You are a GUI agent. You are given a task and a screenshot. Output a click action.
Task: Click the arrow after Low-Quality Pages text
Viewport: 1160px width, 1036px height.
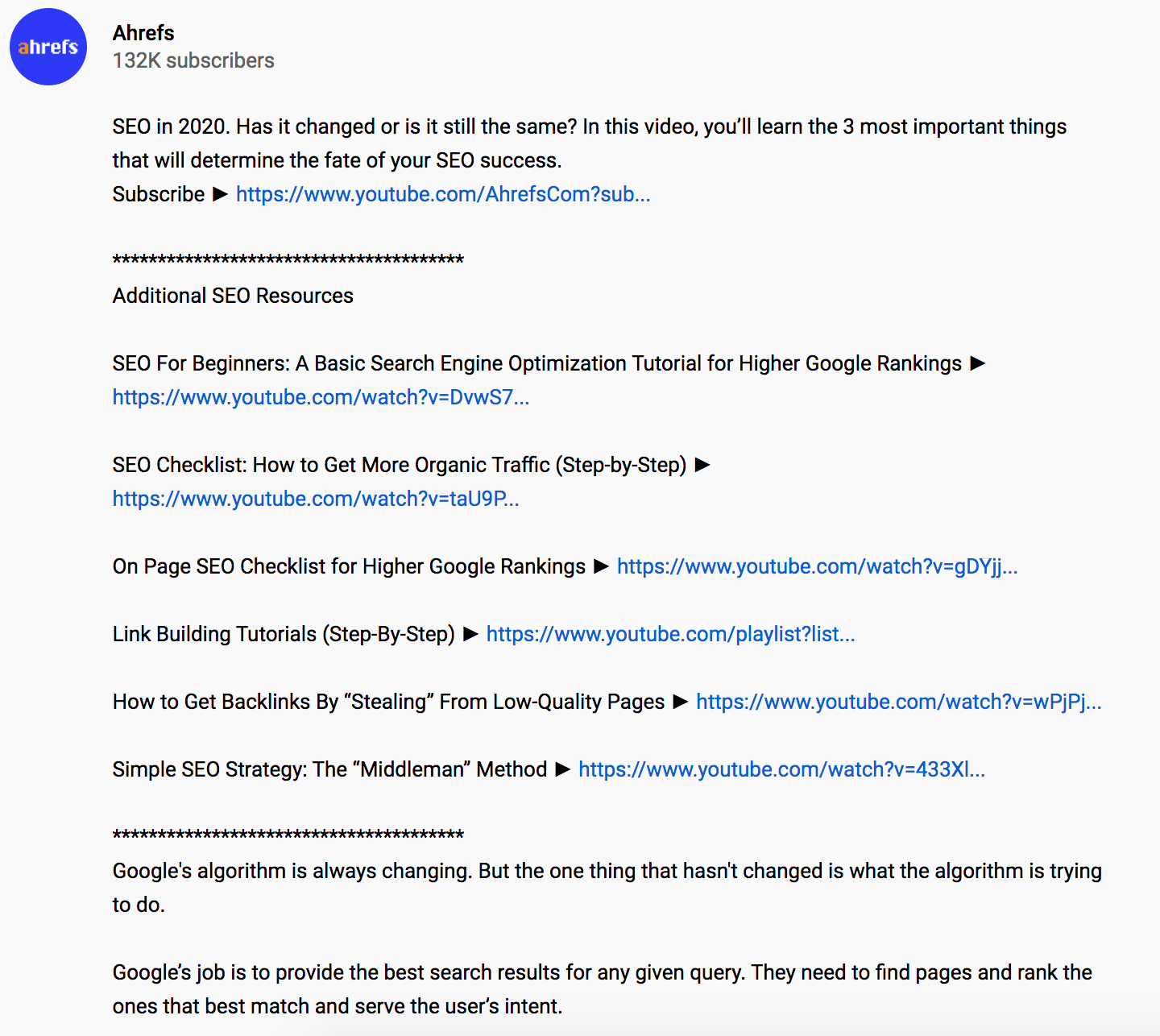[680, 702]
